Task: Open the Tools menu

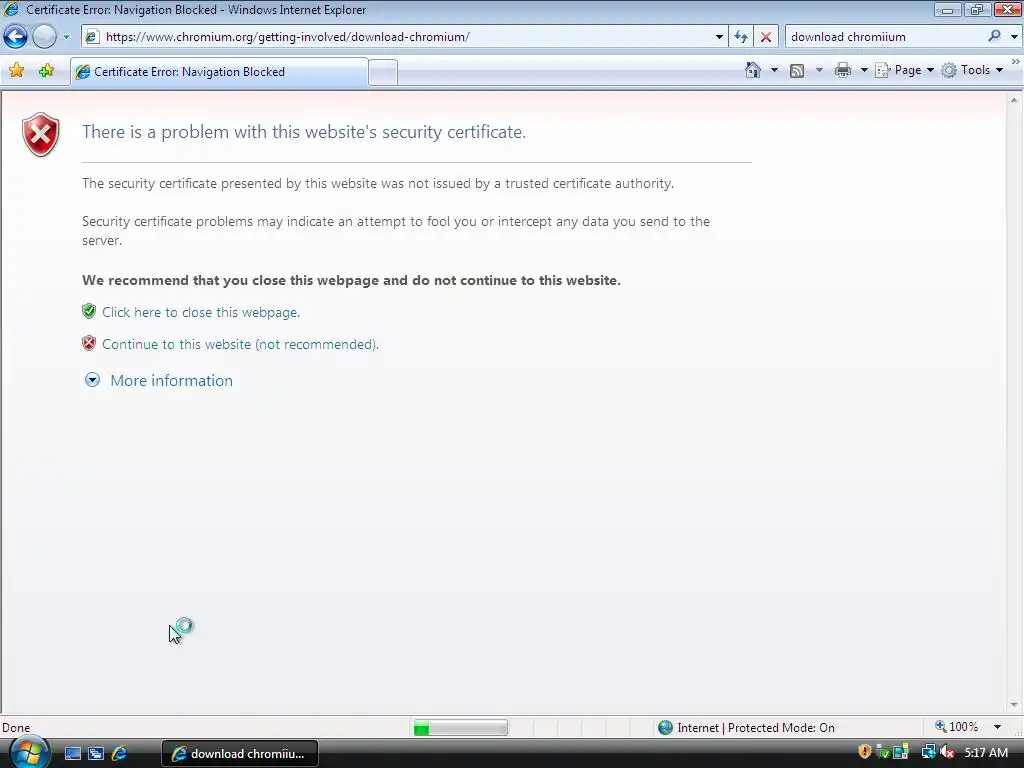Action: pyautogui.click(x=972, y=70)
